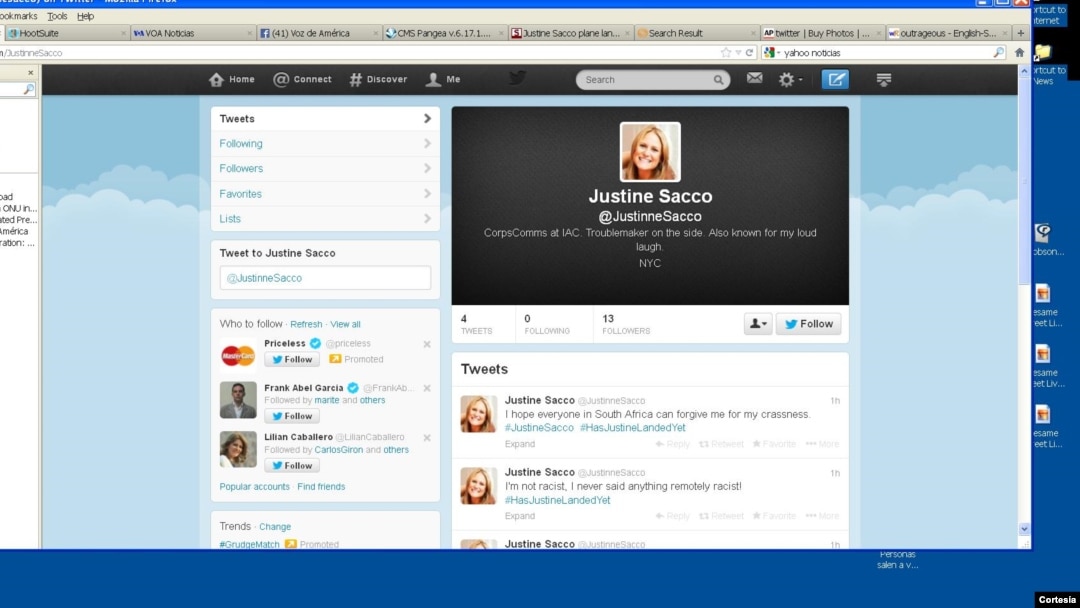Switch to the VOA Noticias tab
The height and width of the screenshot is (608, 1080).
pos(193,33)
